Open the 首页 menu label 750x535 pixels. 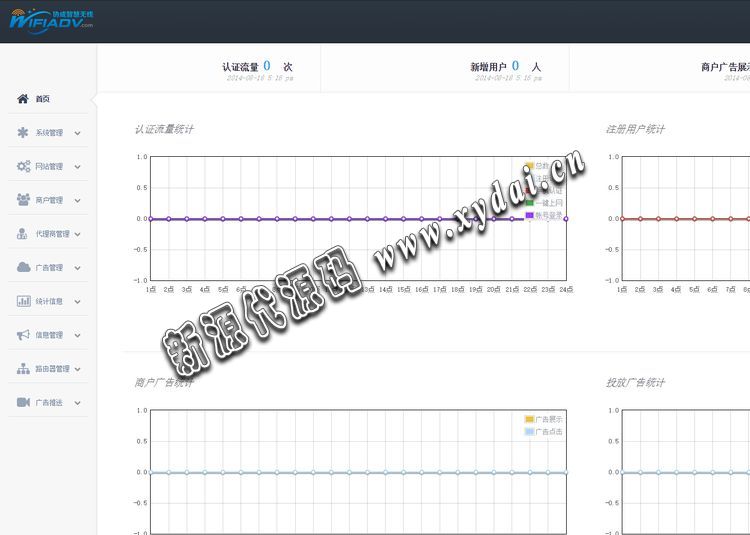(43, 99)
